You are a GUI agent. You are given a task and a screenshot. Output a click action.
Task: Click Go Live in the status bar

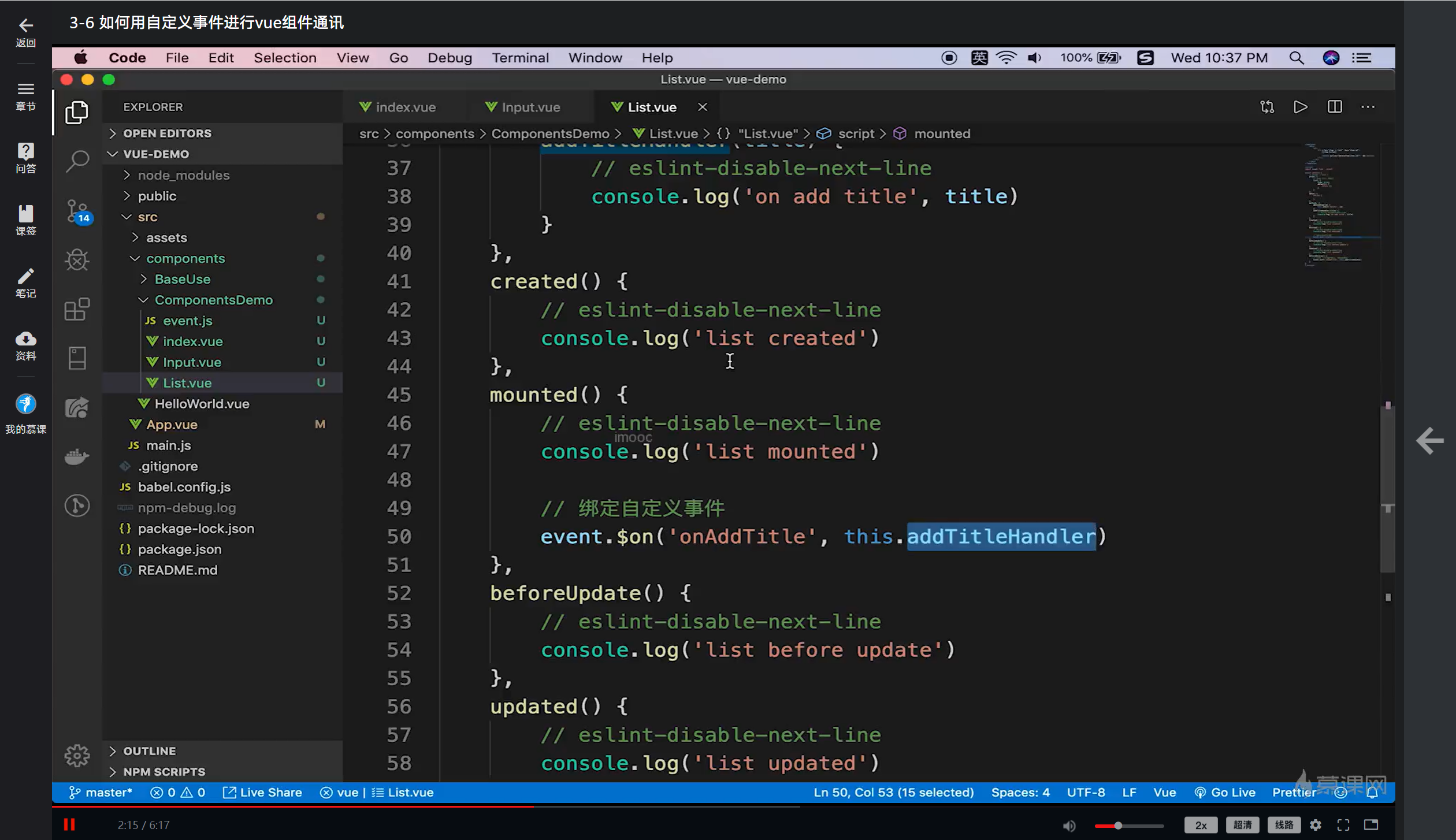(x=1225, y=792)
